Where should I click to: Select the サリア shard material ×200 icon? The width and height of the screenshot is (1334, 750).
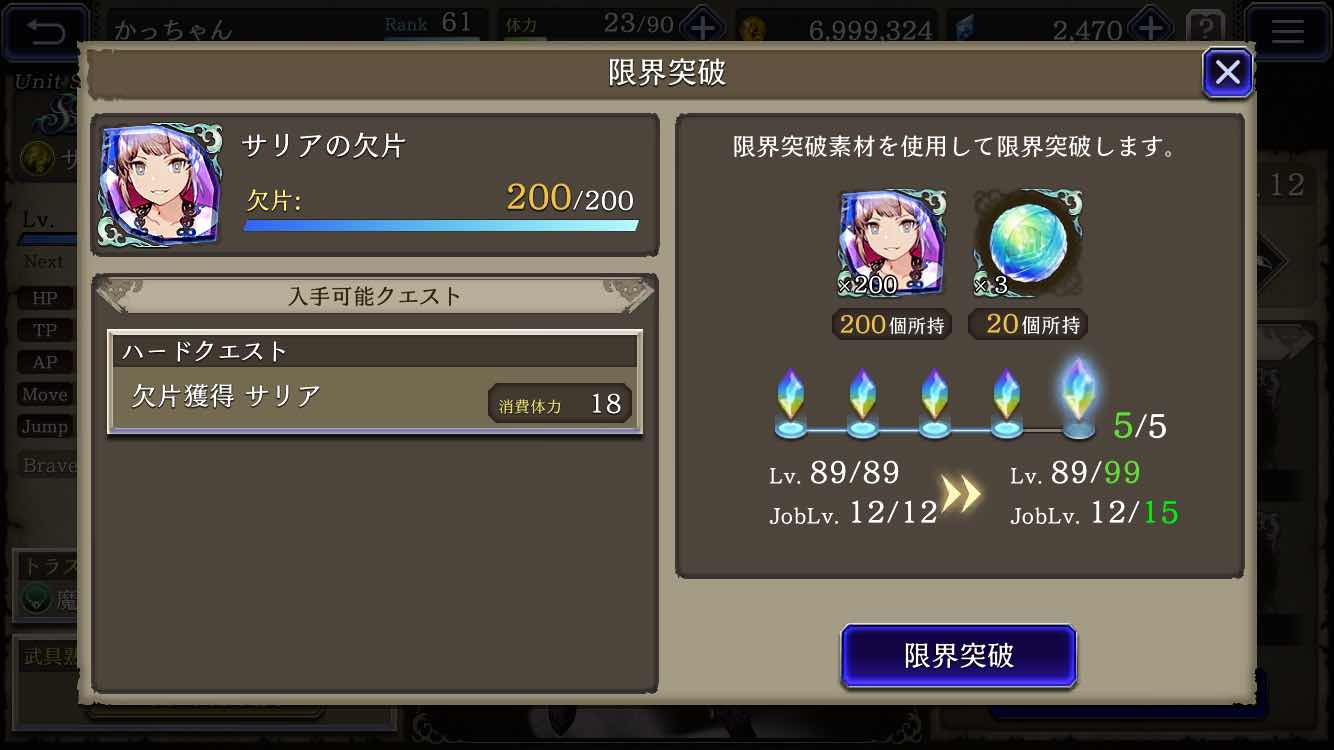[x=890, y=243]
